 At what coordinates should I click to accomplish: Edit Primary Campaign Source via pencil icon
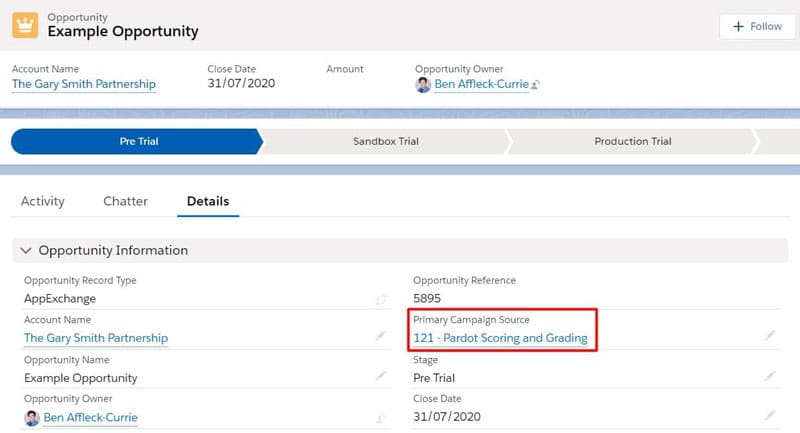[x=770, y=336]
